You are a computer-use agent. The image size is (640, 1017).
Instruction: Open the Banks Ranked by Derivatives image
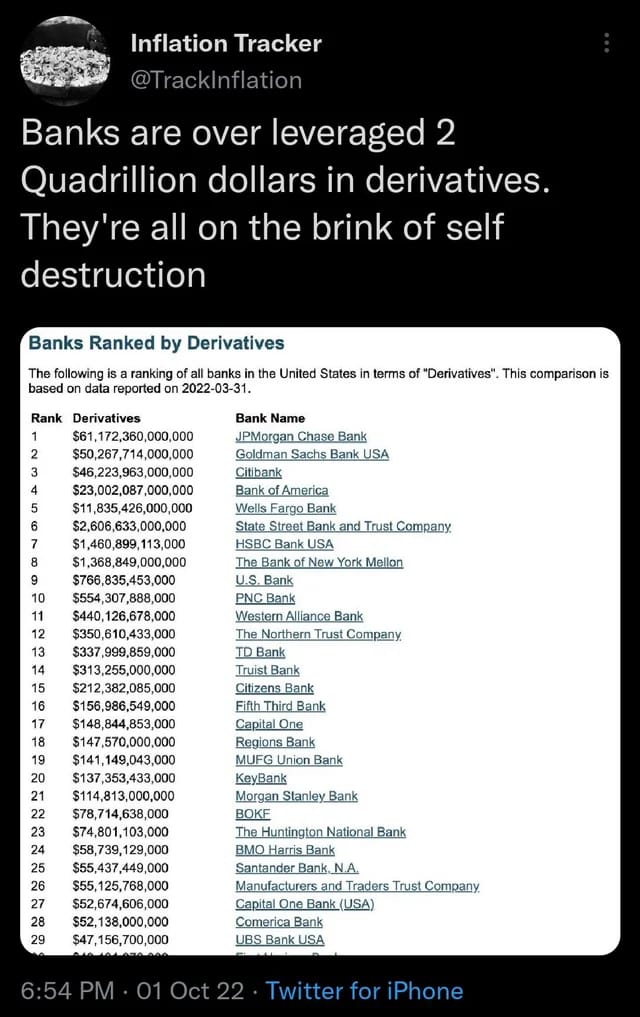click(x=320, y=641)
